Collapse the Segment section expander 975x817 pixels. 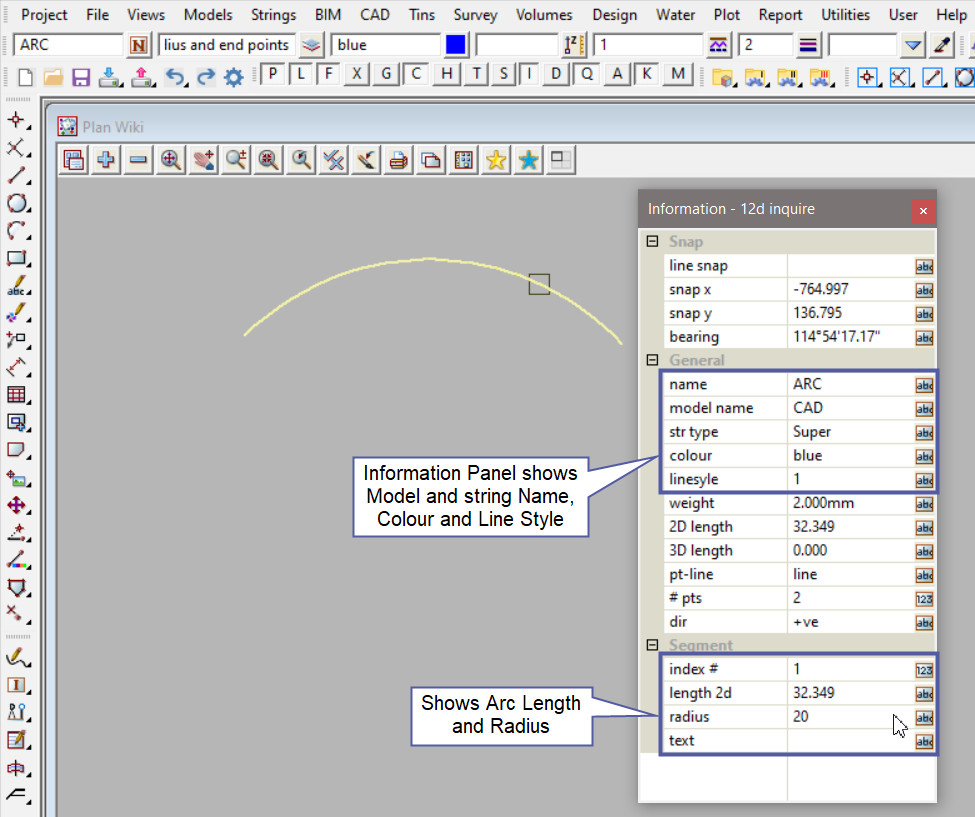click(652, 645)
